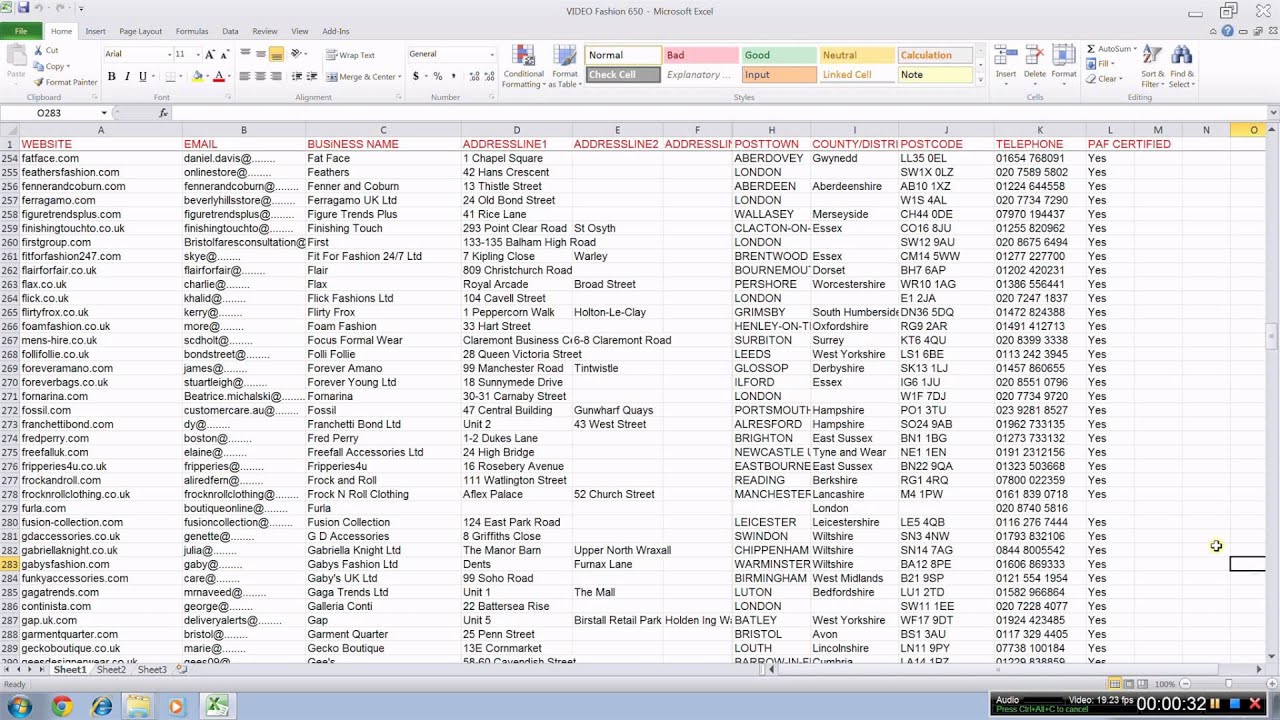Apply the Neutral cell style
Image resolution: width=1280 pixels, height=720 pixels.
coord(856,56)
